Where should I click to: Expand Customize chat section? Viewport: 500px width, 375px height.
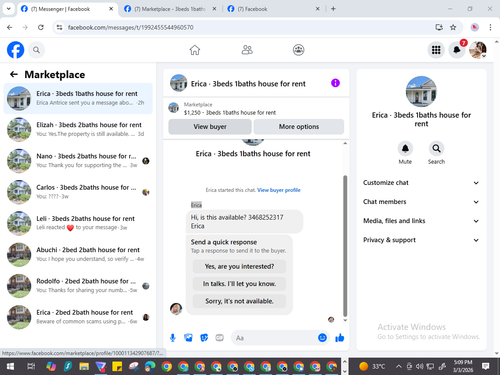point(421,183)
